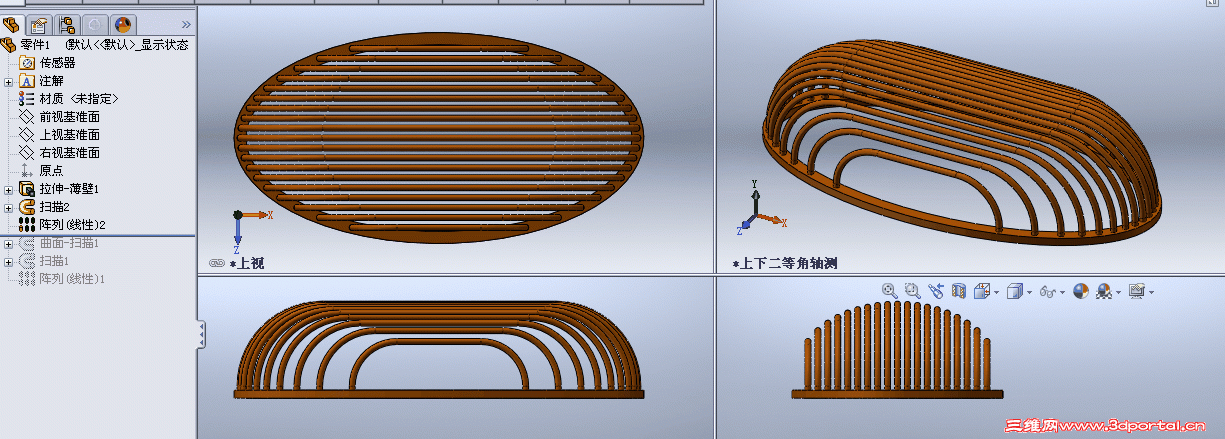Screen dimensions: 1225x439
Task: Open the DimXpertManager tab
Action: click(x=95, y=24)
